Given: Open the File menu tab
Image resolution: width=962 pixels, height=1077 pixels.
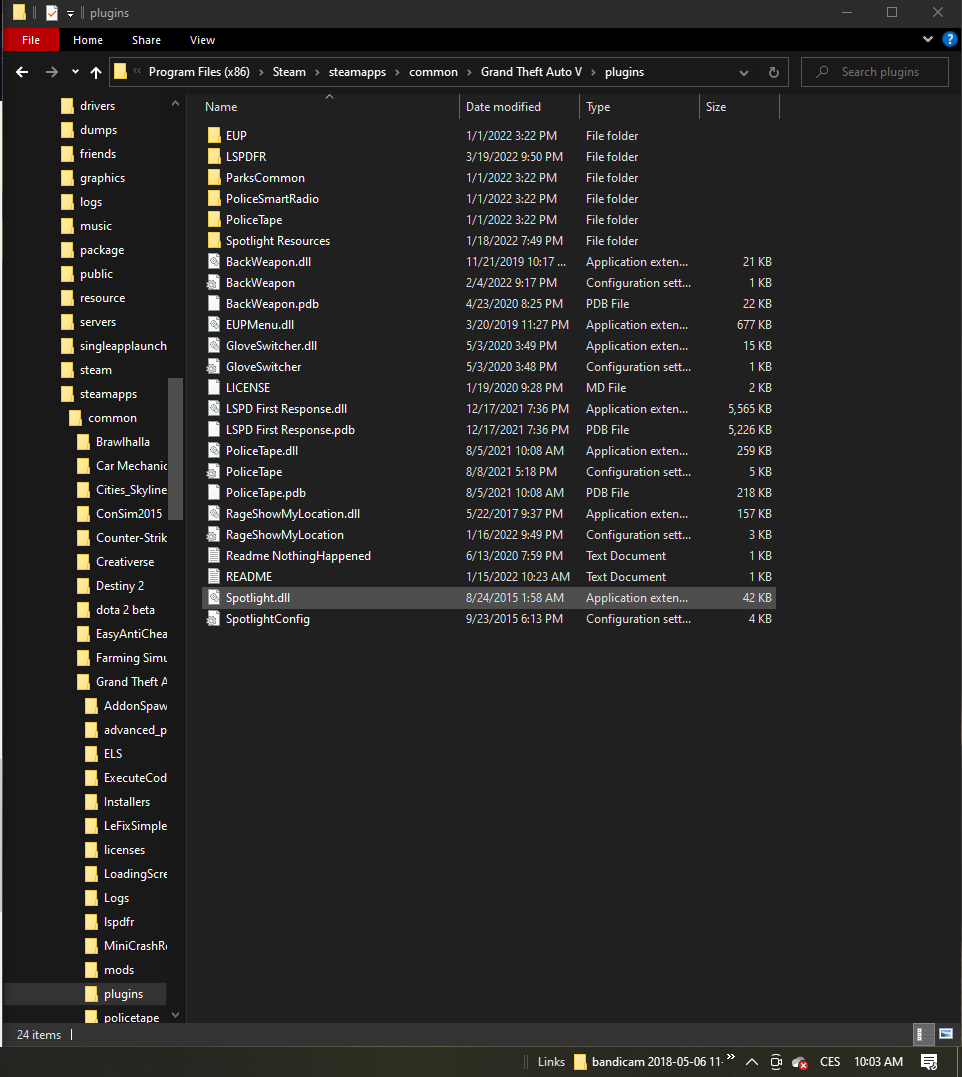Looking at the screenshot, I should pos(31,40).
